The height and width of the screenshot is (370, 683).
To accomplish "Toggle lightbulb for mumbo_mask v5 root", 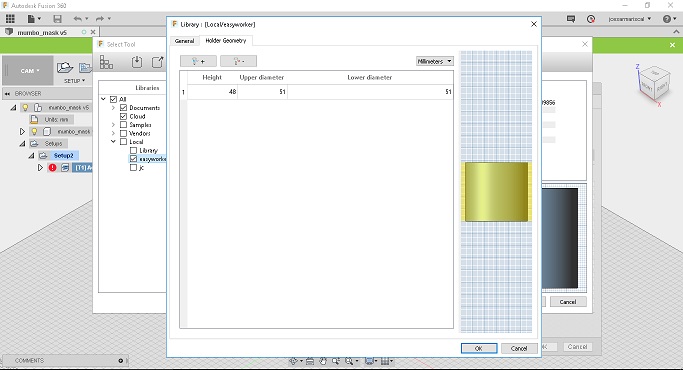I will pos(25,107).
